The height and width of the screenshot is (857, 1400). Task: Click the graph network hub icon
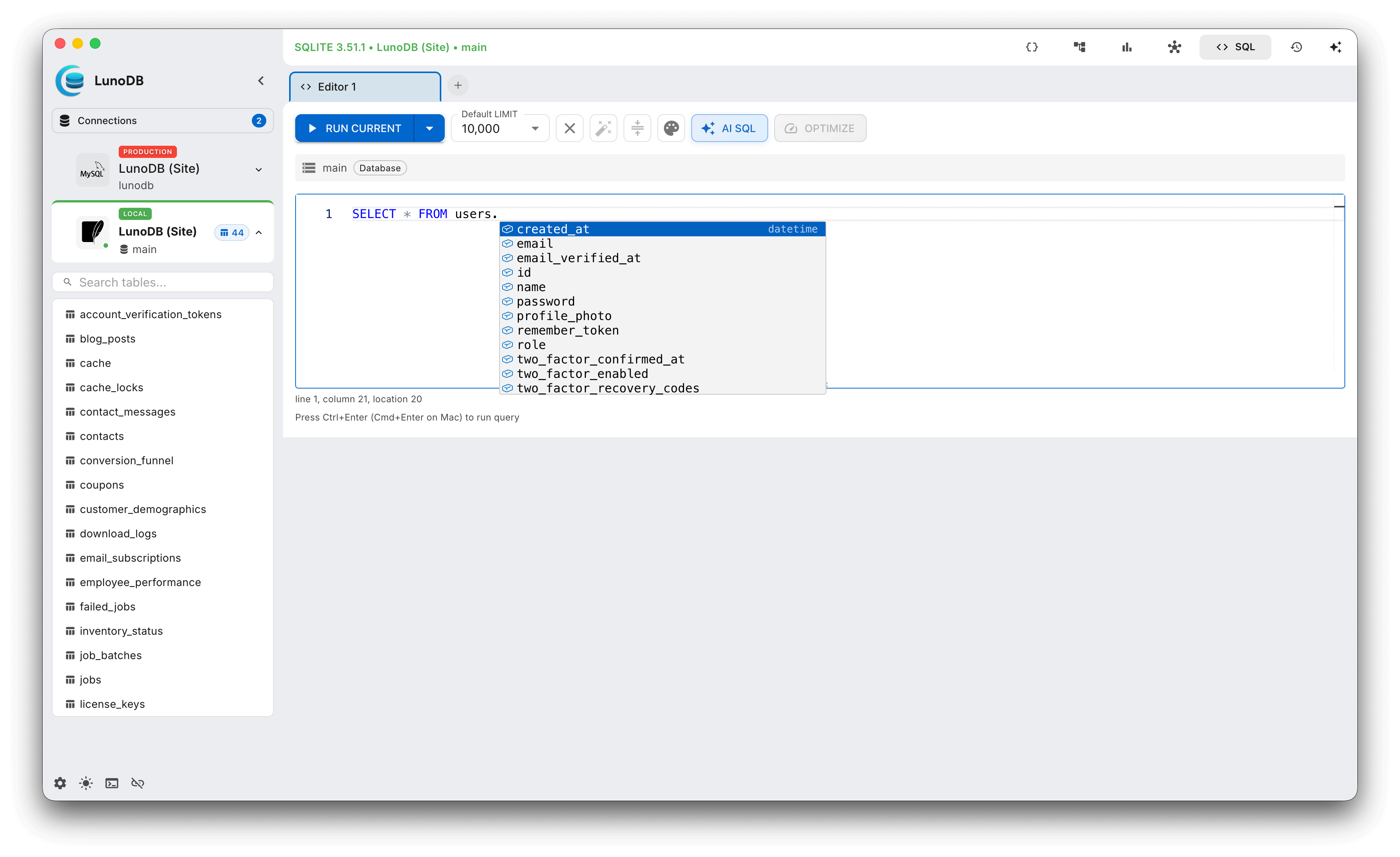(x=1174, y=47)
